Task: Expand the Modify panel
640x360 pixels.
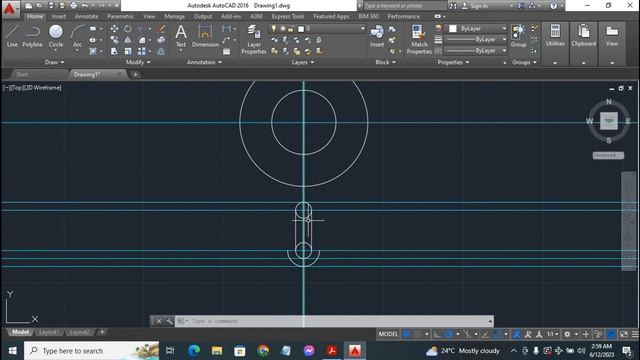Action: (x=138, y=62)
